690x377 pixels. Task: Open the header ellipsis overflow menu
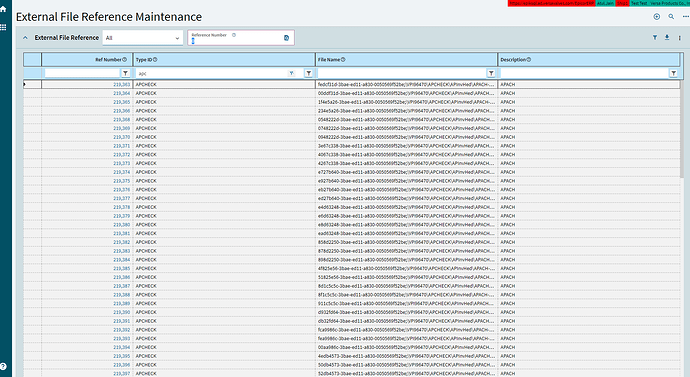point(686,17)
